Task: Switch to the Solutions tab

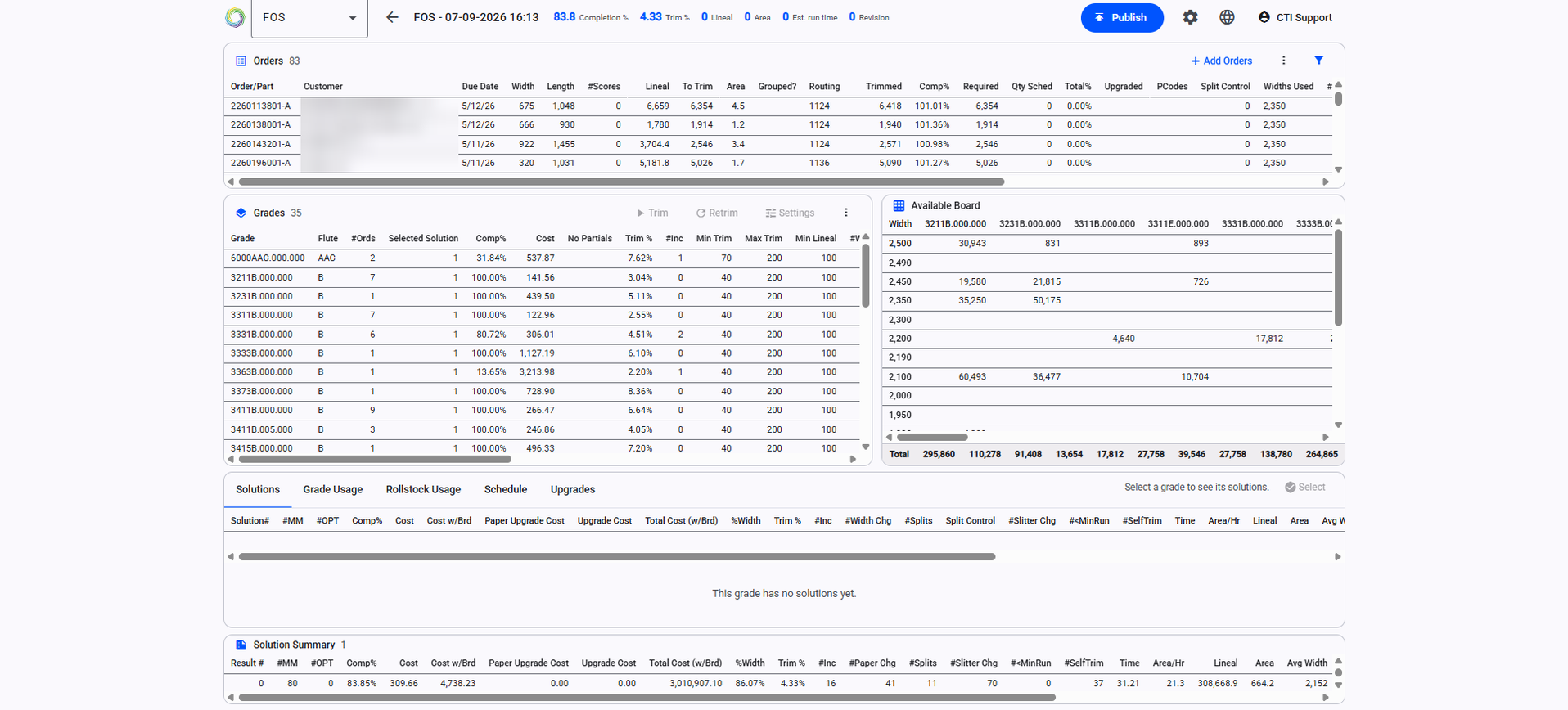Action: [258, 489]
